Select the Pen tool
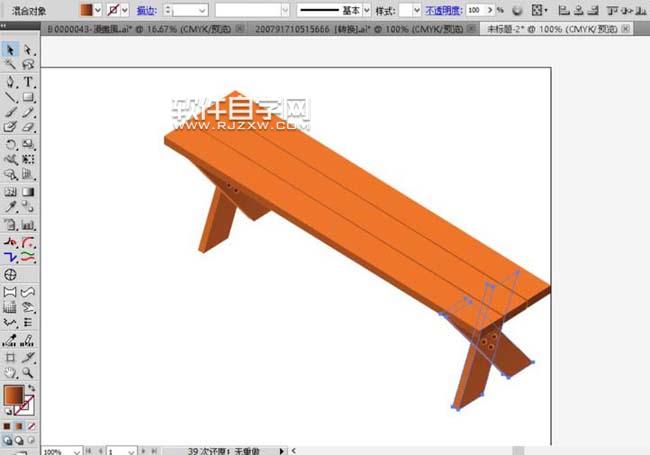Image resolution: width=650 pixels, height=455 pixels. click(x=10, y=82)
